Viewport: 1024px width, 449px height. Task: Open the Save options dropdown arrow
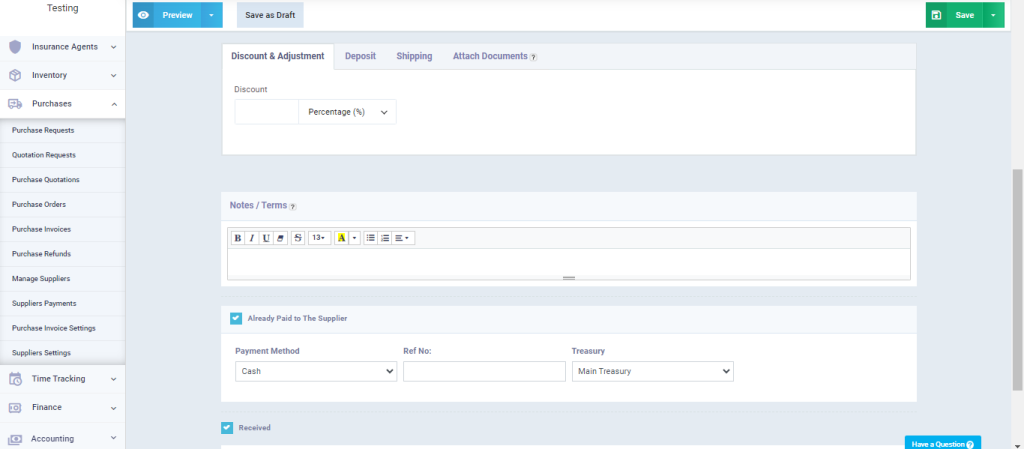click(993, 15)
